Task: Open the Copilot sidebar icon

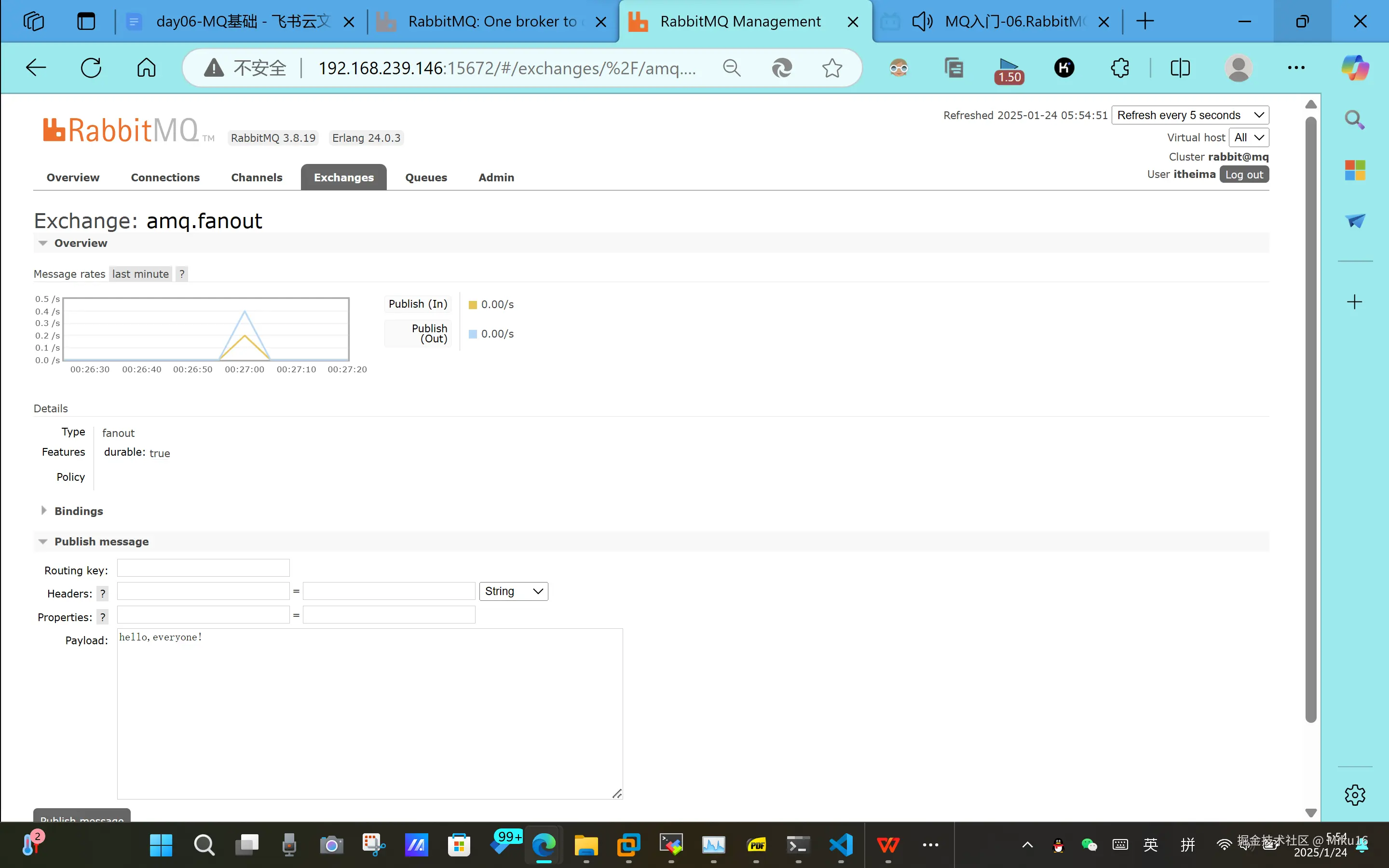Action: (x=1355, y=68)
